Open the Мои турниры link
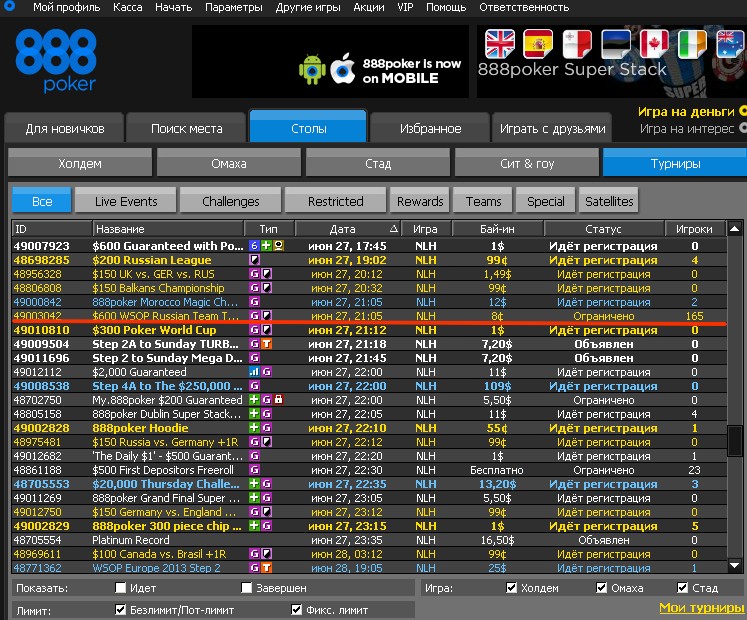The image size is (747, 620). click(x=701, y=608)
